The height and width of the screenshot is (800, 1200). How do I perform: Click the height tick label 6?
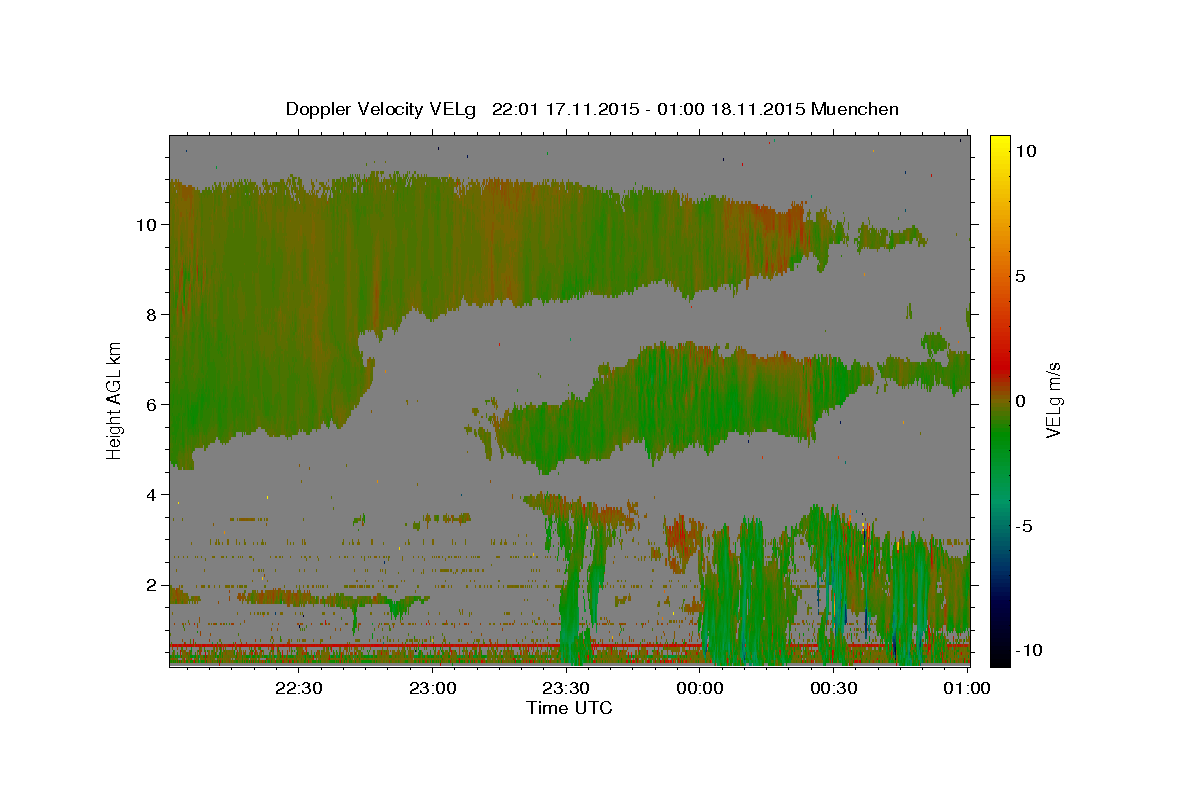(150, 404)
